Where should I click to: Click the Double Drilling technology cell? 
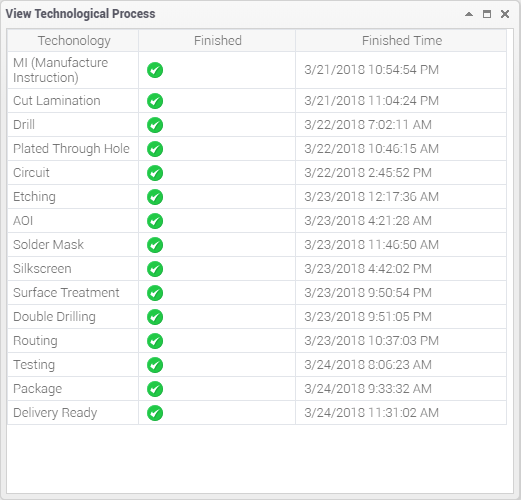(x=73, y=317)
